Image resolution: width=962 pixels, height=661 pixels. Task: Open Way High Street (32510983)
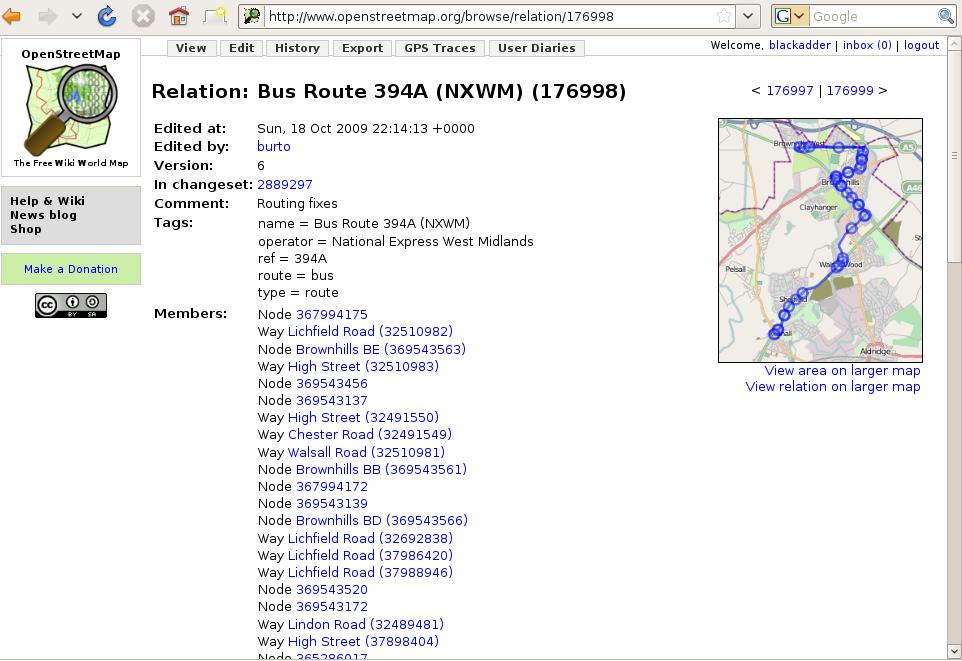(x=363, y=366)
